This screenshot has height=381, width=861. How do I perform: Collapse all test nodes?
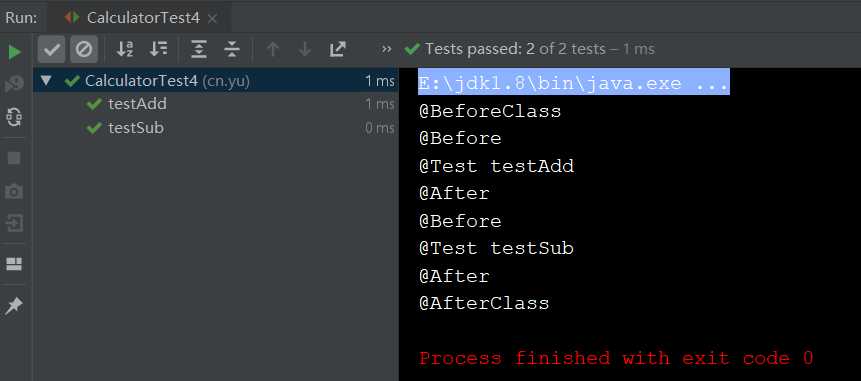click(x=232, y=49)
